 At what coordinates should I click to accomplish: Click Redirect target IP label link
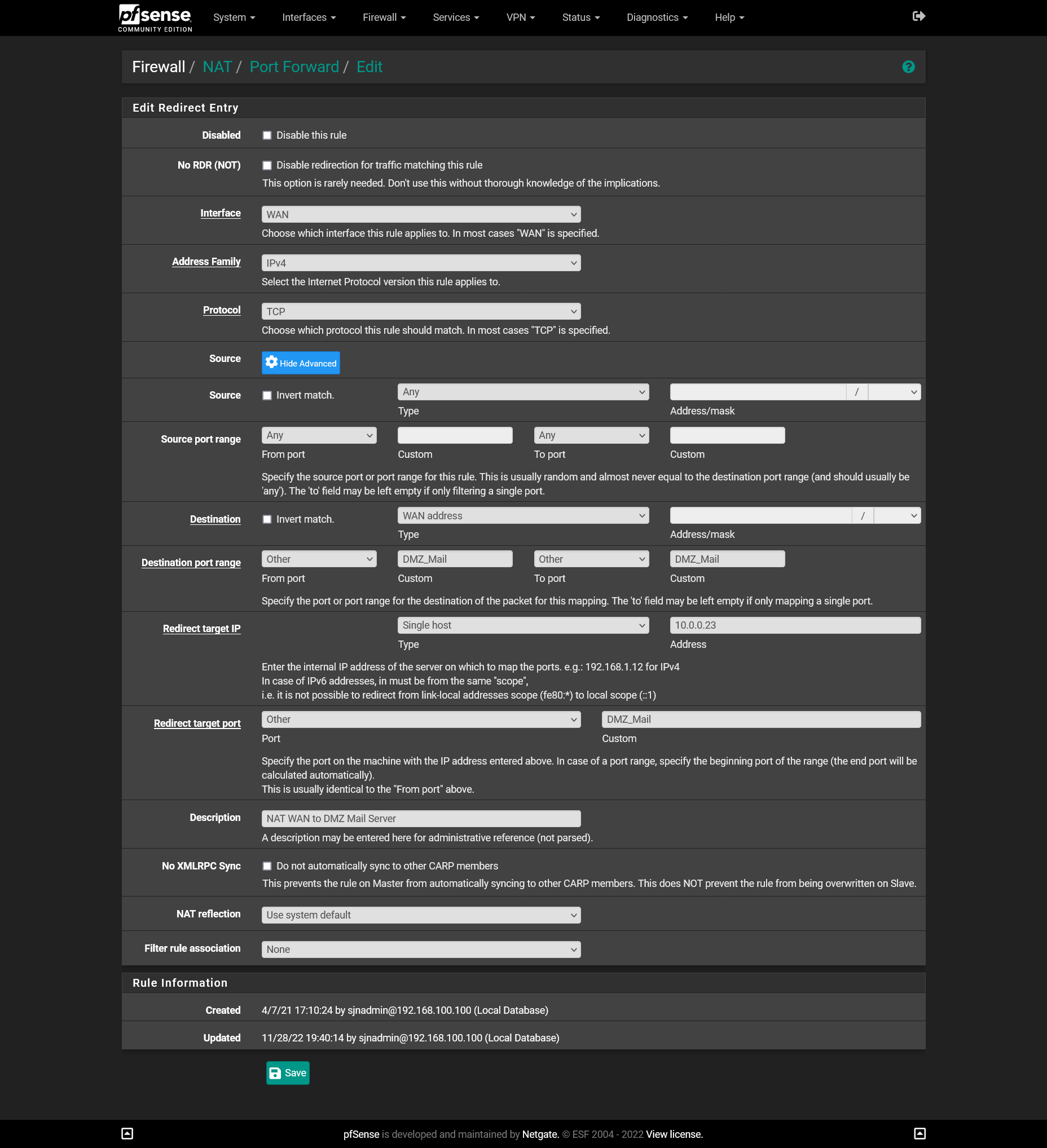coord(201,629)
